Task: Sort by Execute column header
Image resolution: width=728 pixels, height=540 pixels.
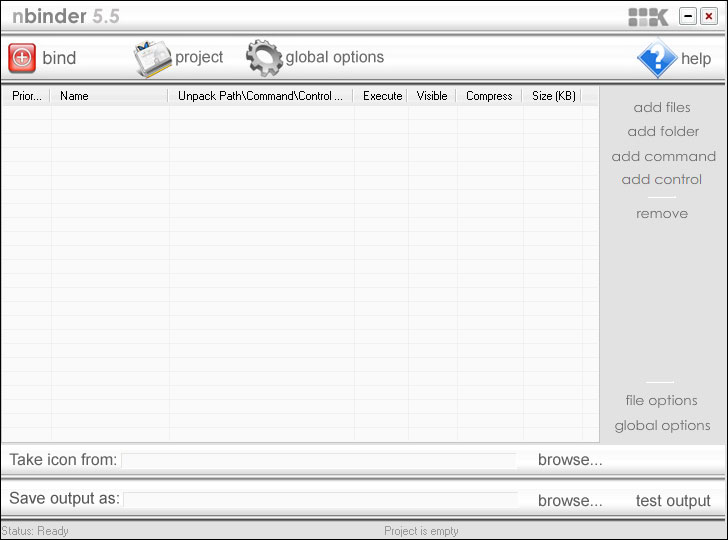Action: (x=381, y=96)
